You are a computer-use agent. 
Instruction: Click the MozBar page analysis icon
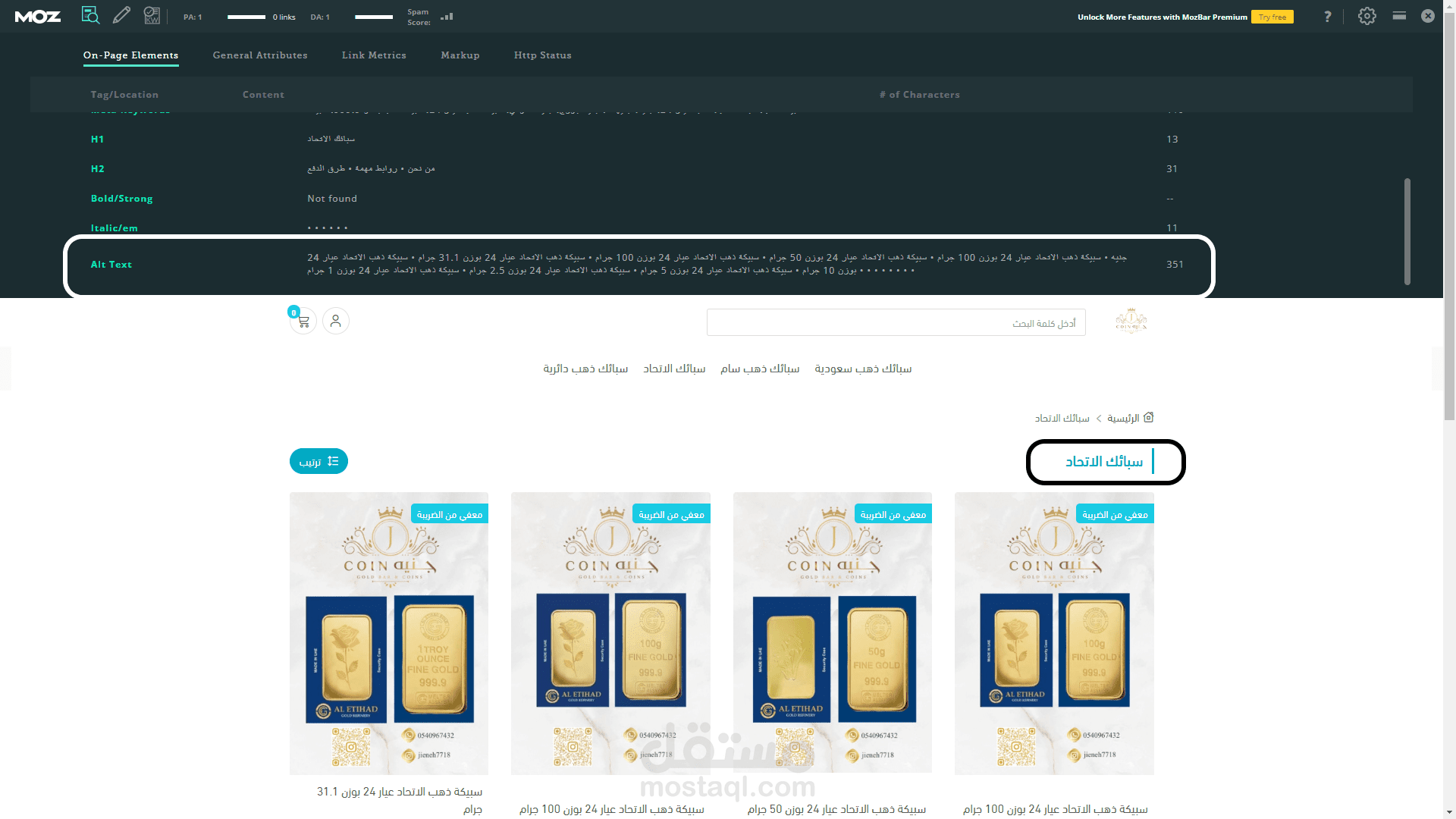point(90,15)
